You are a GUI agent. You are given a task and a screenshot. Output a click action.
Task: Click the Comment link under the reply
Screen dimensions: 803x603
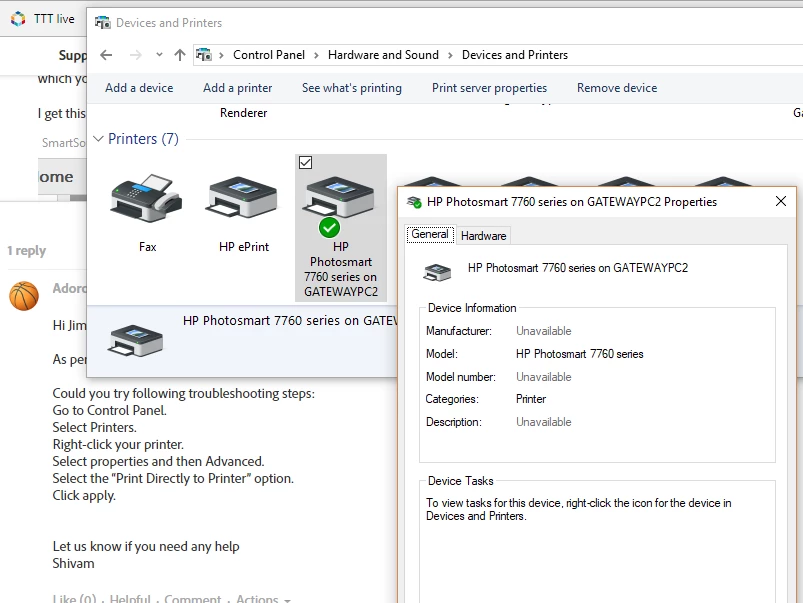193,598
